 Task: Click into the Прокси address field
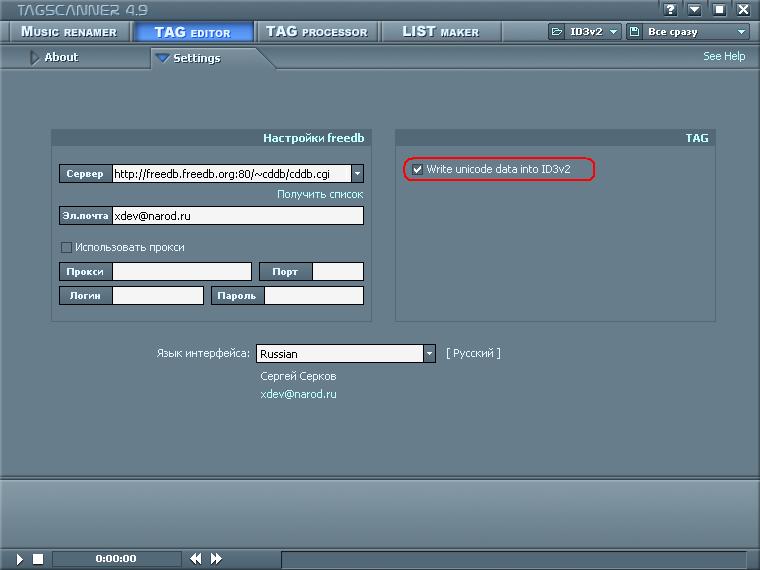[182, 271]
